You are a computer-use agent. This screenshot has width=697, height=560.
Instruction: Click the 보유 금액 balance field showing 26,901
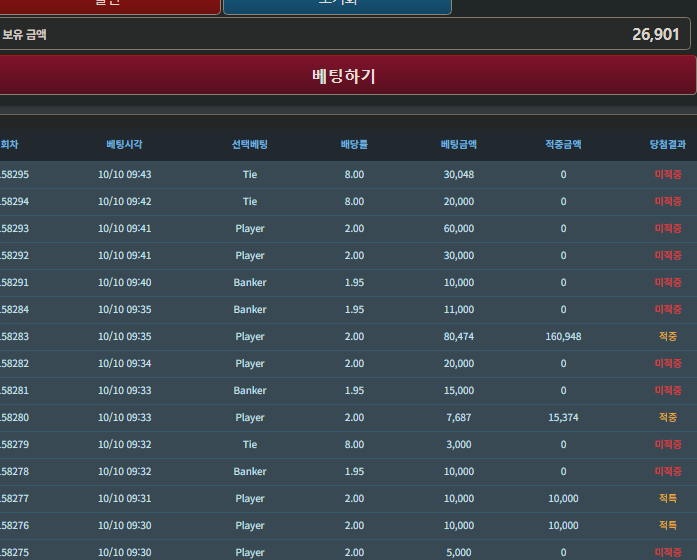tap(345, 34)
